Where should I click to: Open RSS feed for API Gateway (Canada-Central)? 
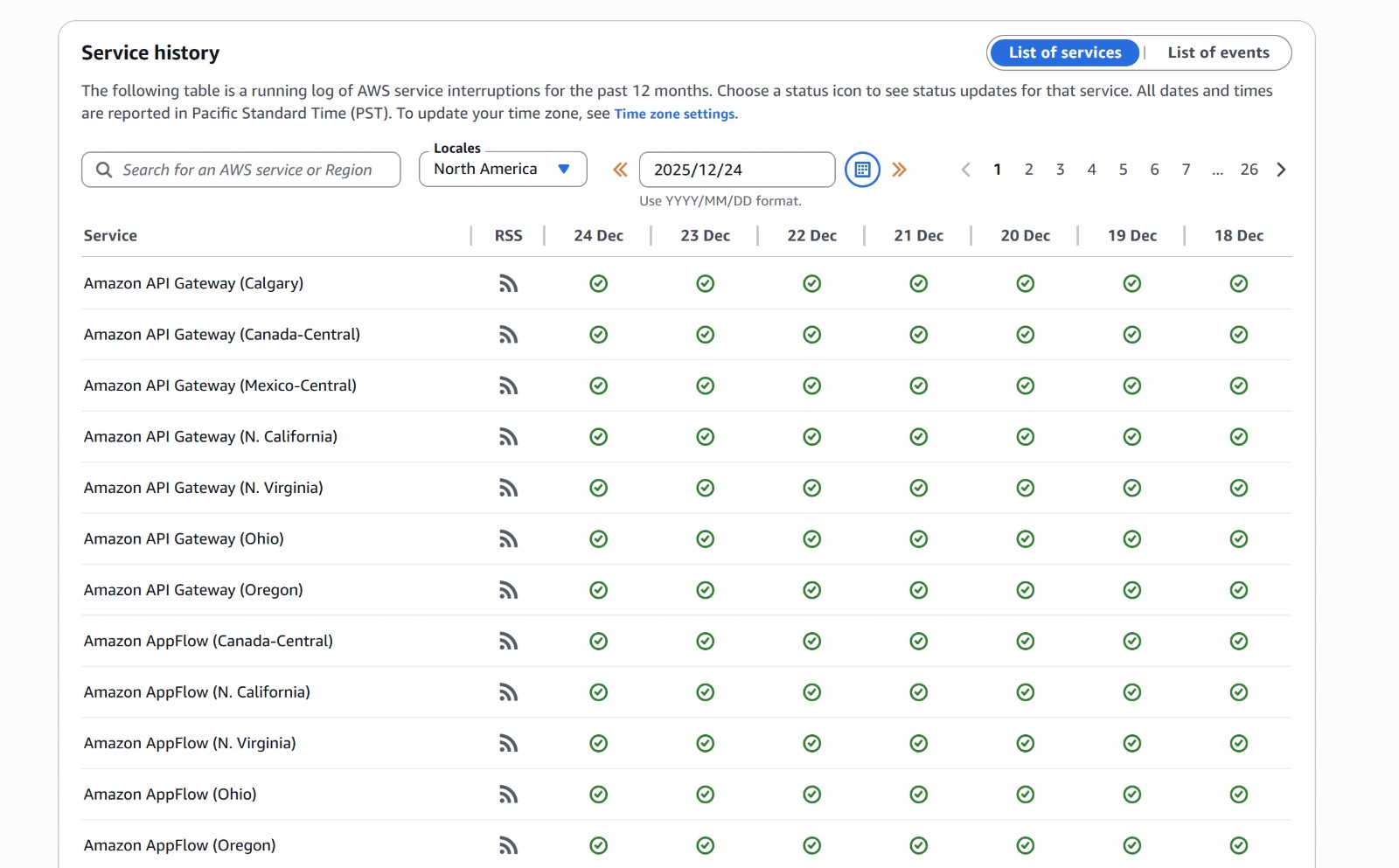pyautogui.click(x=508, y=335)
